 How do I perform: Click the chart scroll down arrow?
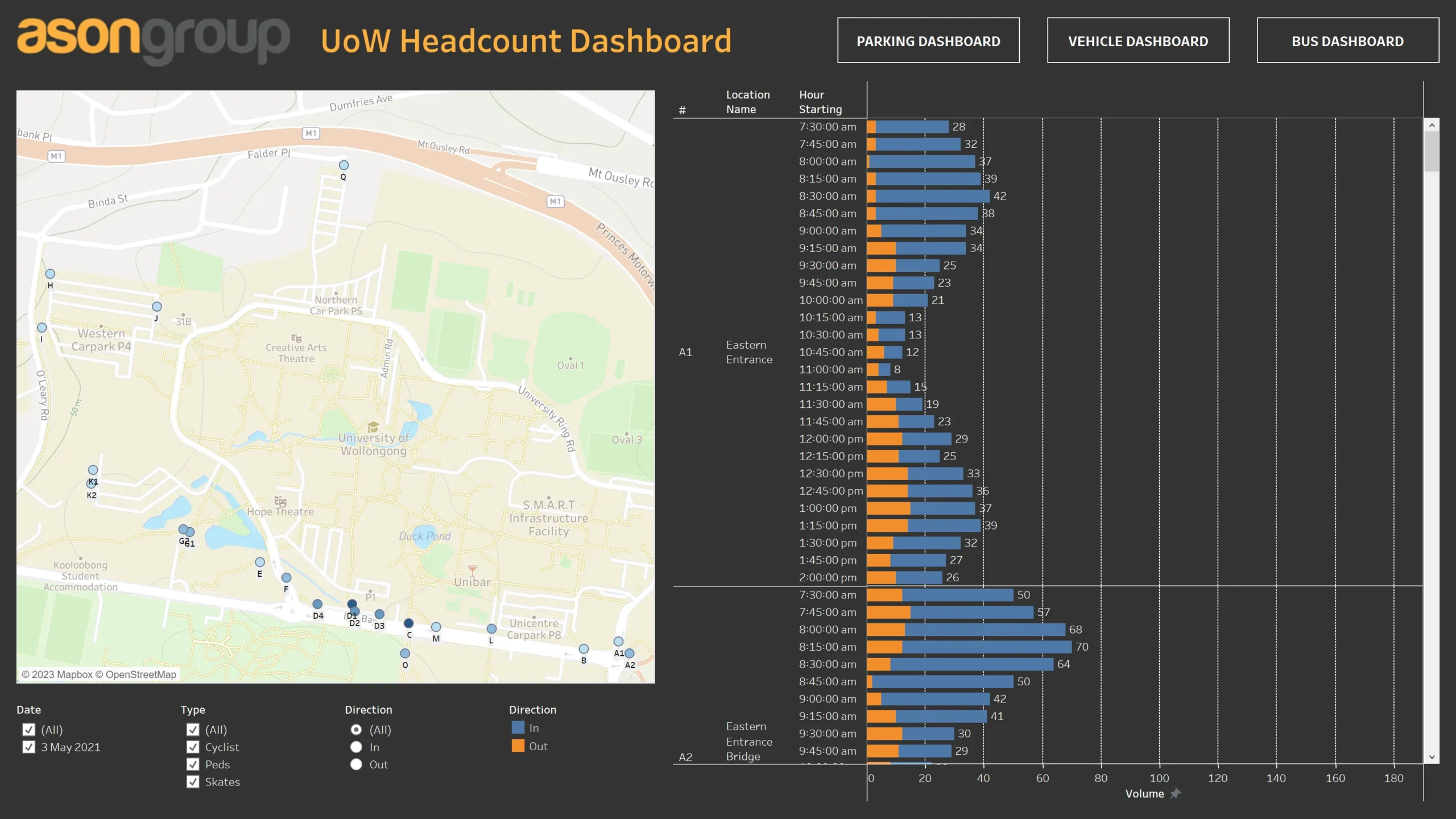pyautogui.click(x=1432, y=758)
